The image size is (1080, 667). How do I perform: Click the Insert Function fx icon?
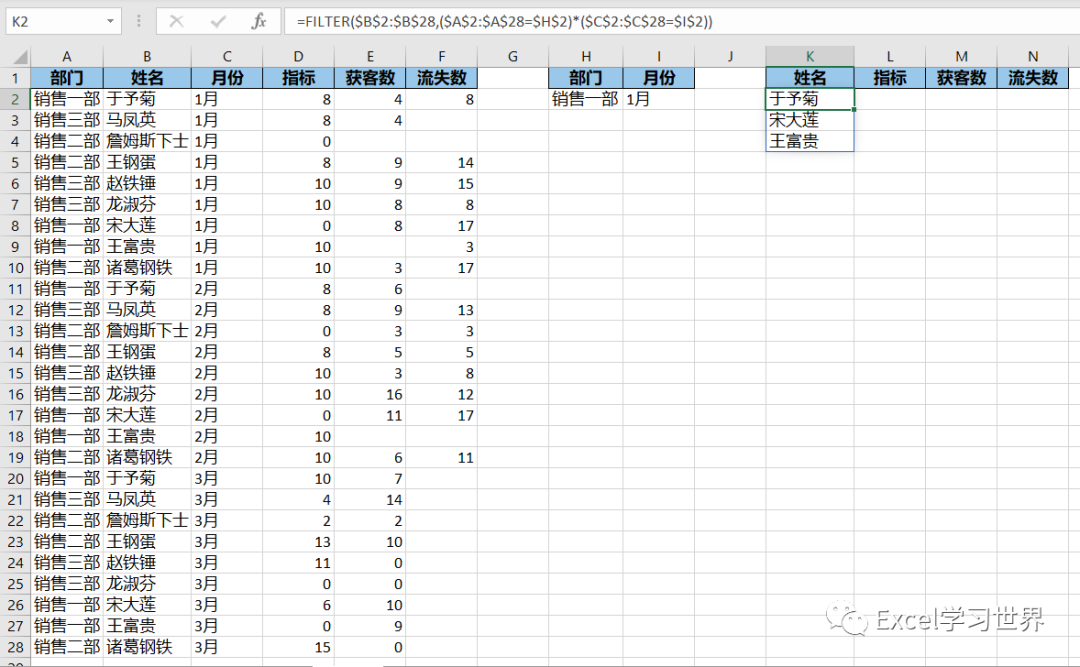click(x=259, y=21)
